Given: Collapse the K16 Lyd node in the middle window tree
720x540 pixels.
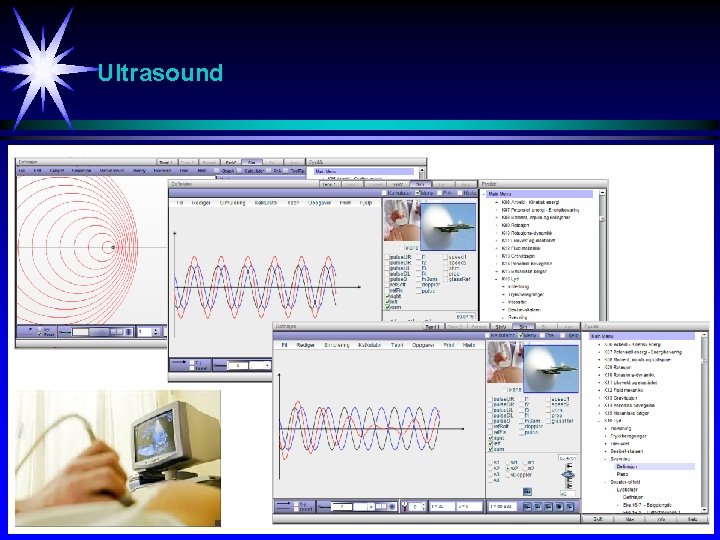Looking at the screenshot, I should pos(497,279).
